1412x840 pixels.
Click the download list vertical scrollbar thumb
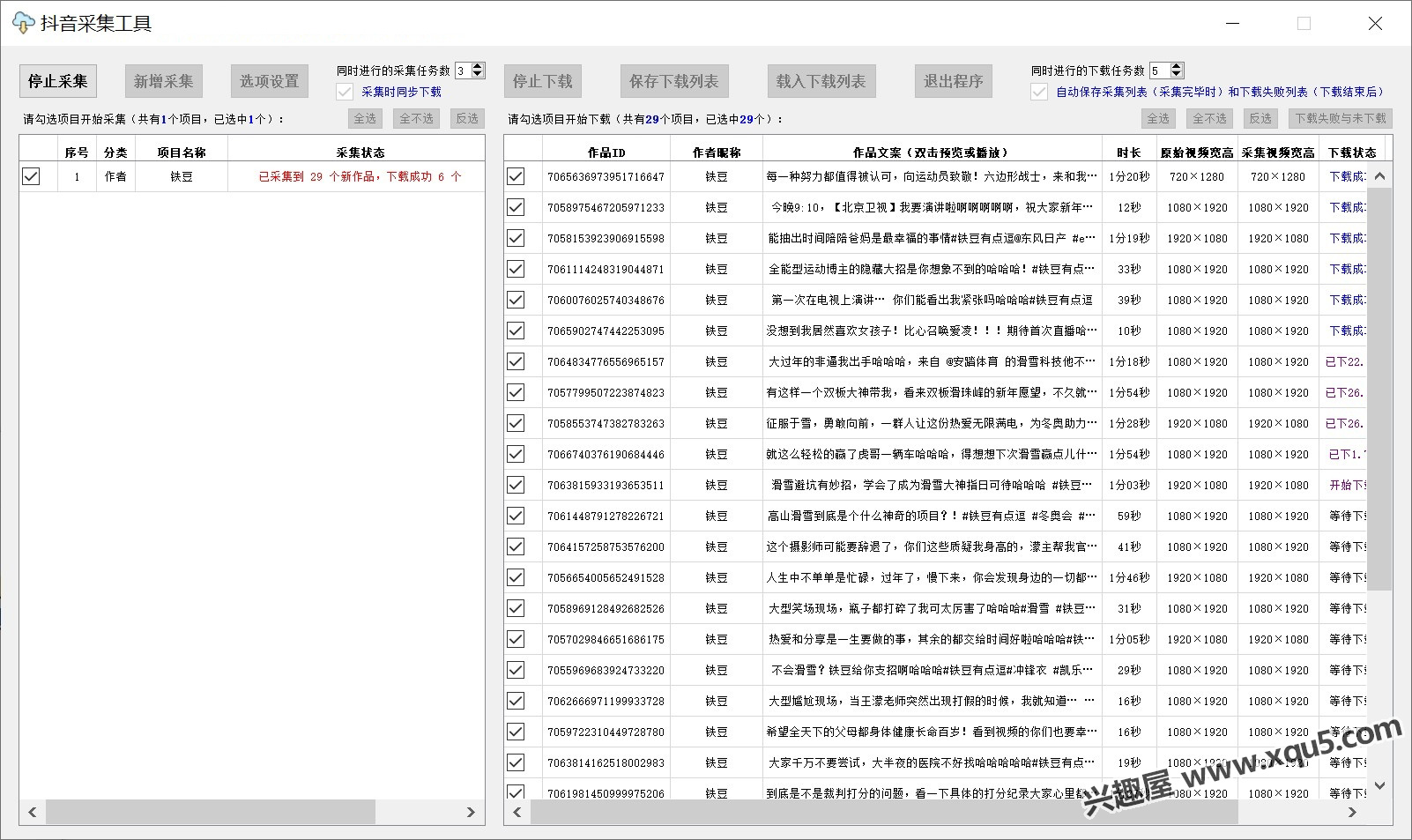tap(1379, 388)
